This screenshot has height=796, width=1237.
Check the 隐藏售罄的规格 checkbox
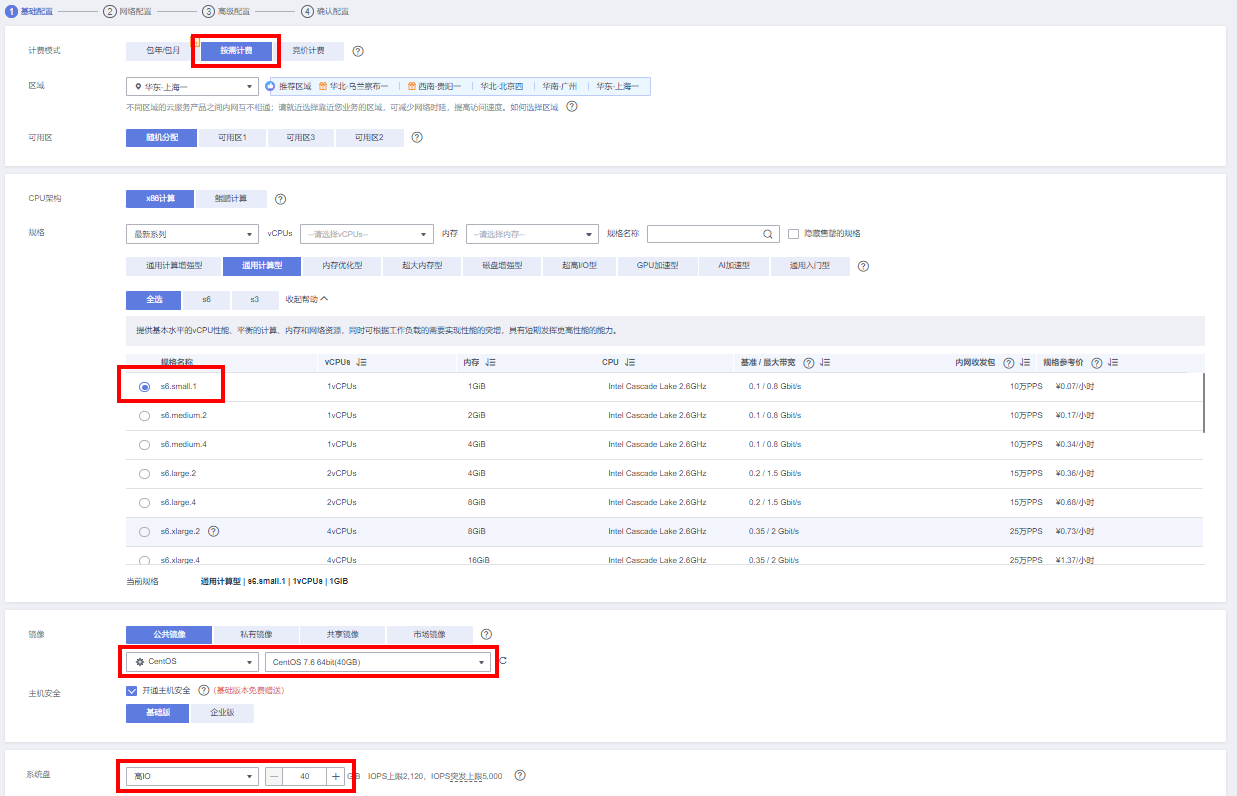click(x=793, y=234)
